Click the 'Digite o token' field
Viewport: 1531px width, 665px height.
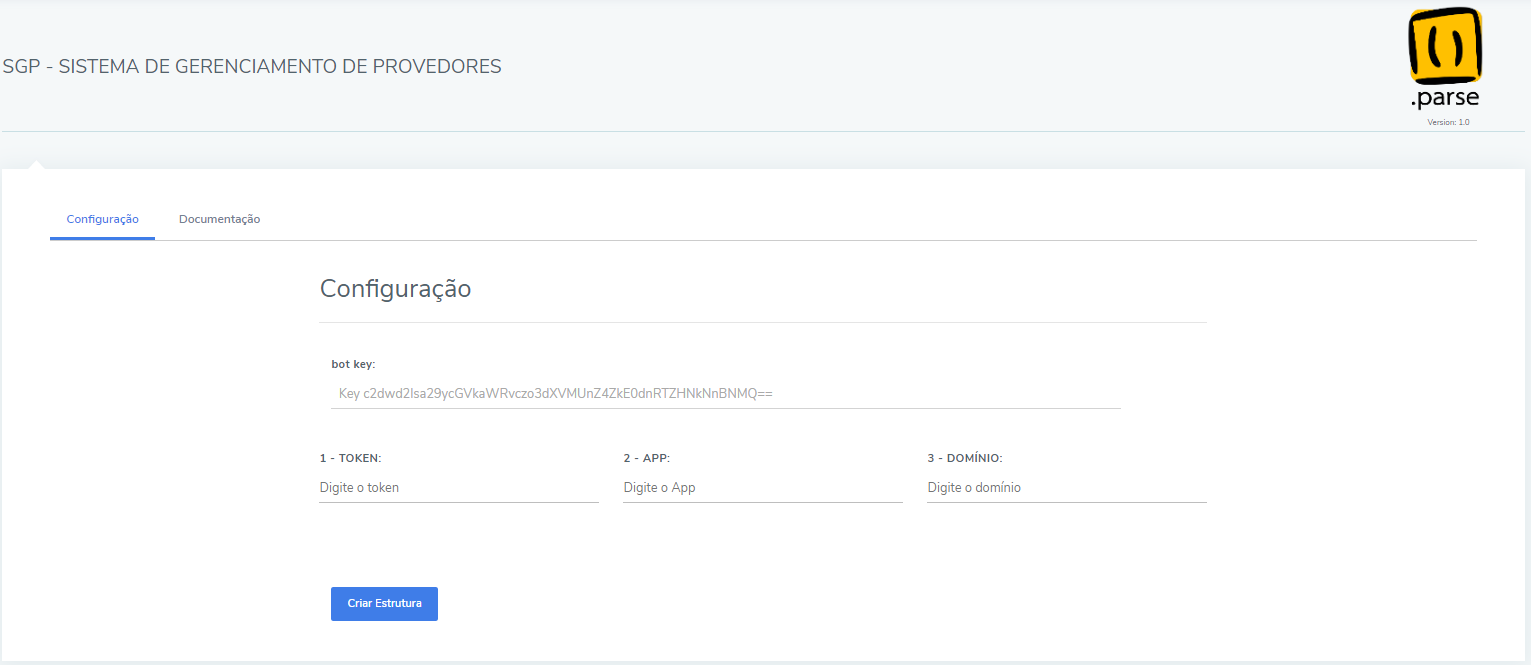(x=459, y=488)
